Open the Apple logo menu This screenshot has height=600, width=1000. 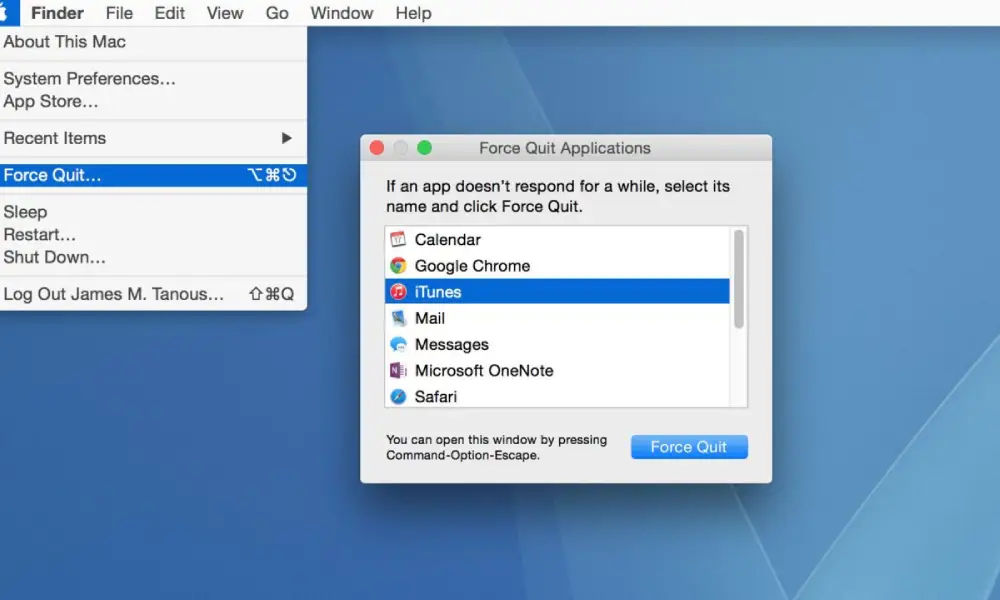6,13
